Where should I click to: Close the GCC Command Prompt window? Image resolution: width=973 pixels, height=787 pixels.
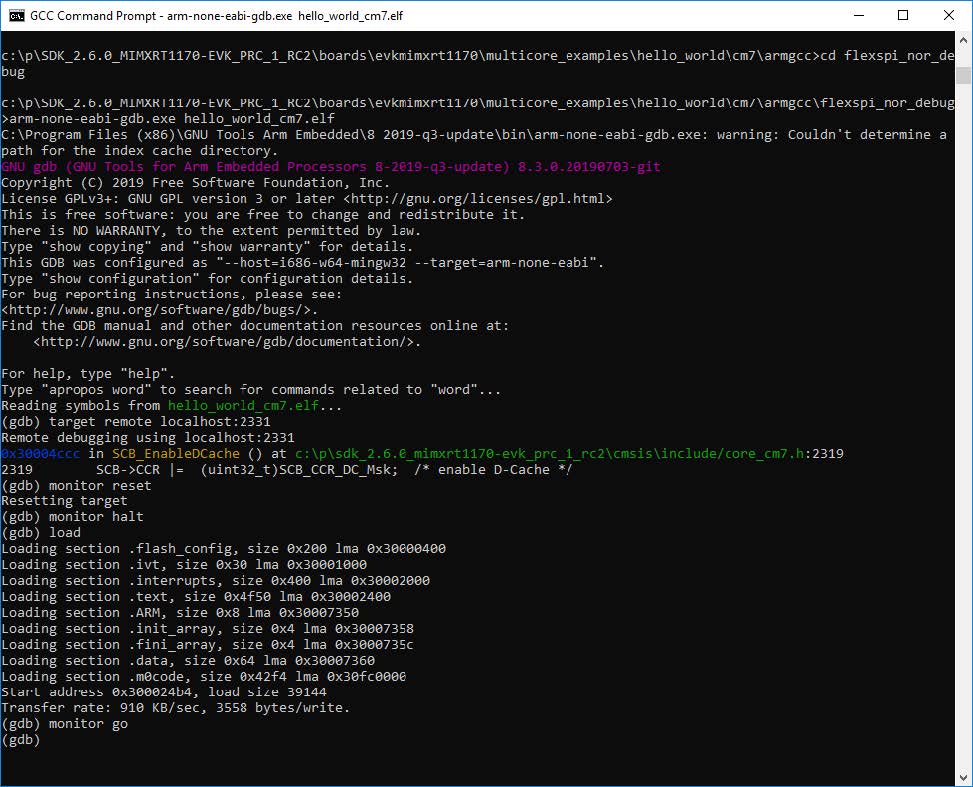coord(949,15)
